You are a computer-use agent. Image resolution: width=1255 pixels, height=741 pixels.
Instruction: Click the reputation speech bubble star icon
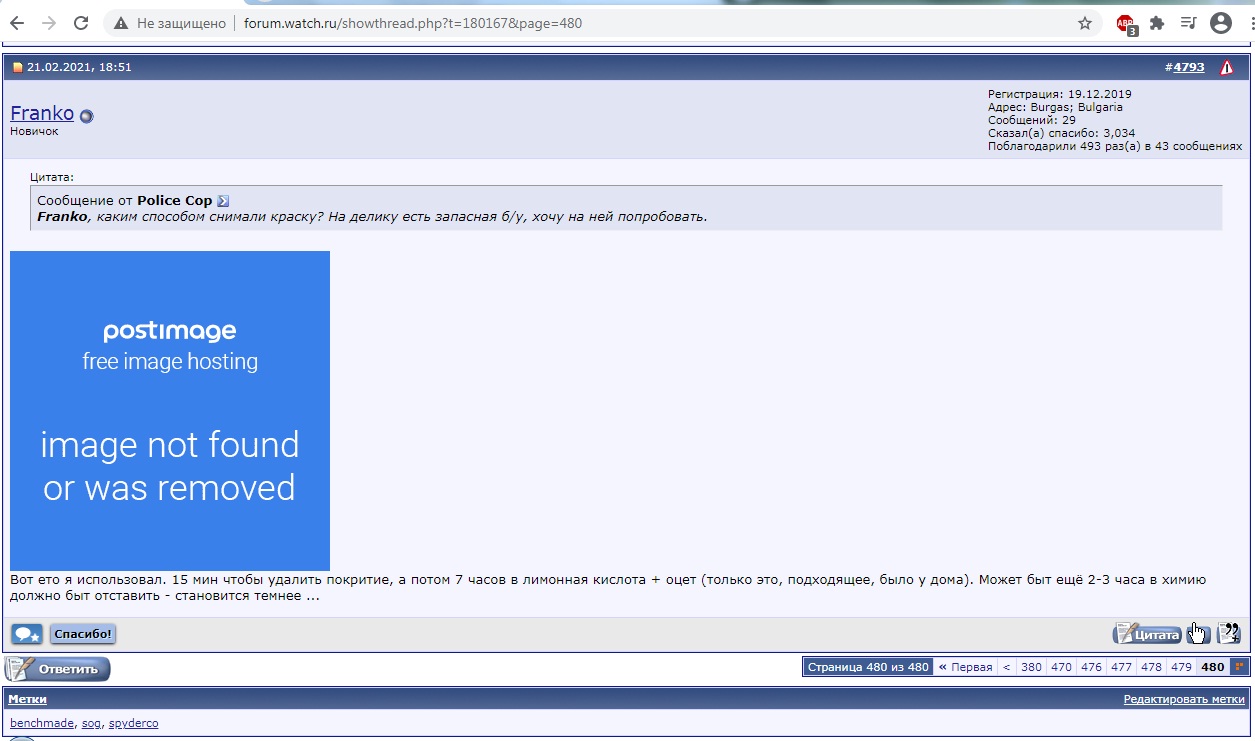[x=27, y=634]
